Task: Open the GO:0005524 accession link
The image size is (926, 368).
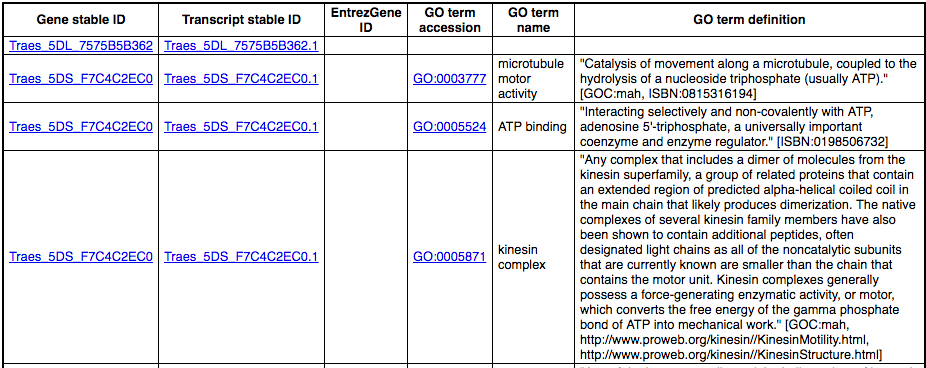Action: point(449,126)
